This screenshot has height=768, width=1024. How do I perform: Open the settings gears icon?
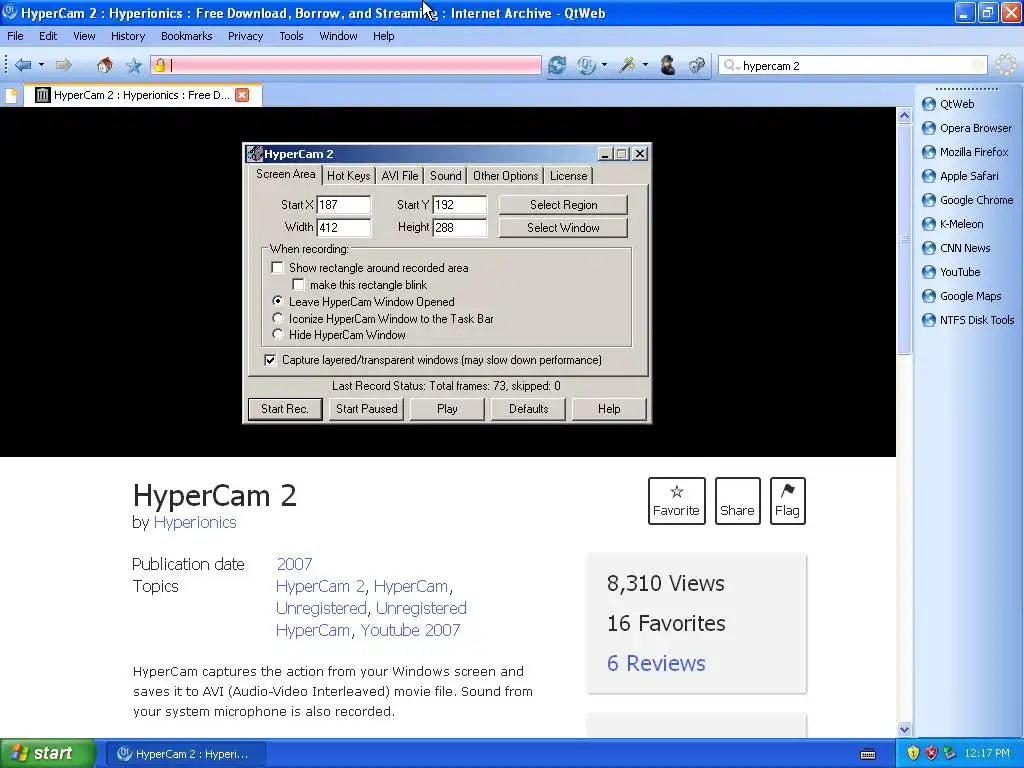[697, 65]
